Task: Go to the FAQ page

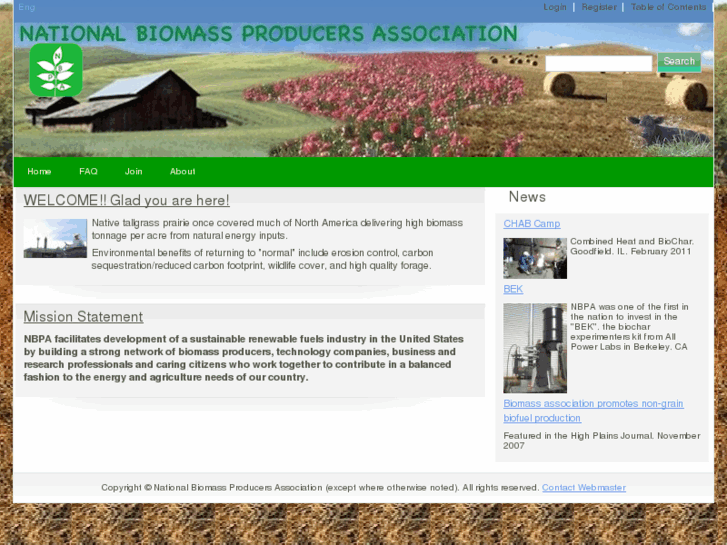Action: point(88,172)
